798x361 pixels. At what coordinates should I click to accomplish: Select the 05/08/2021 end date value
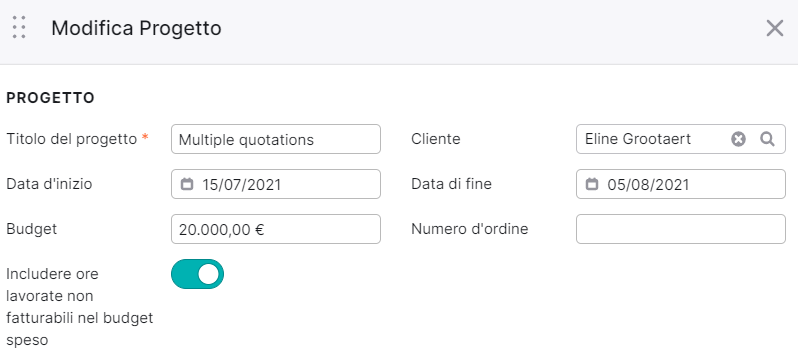tap(648, 184)
